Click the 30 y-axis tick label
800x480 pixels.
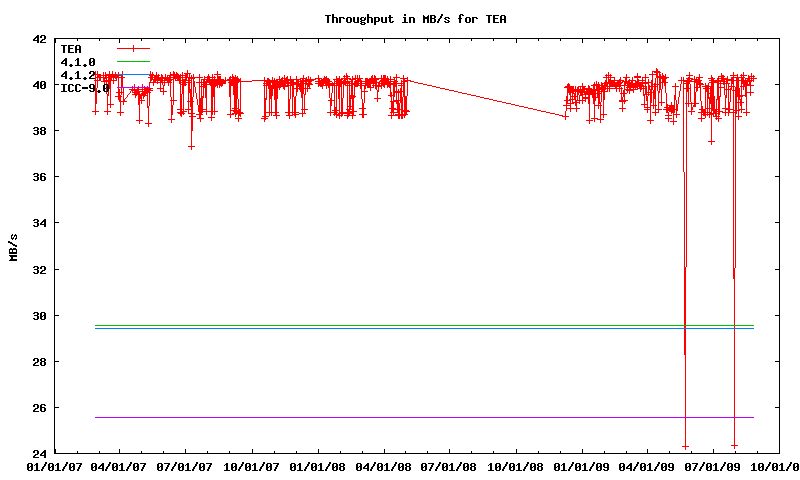tap(39, 316)
